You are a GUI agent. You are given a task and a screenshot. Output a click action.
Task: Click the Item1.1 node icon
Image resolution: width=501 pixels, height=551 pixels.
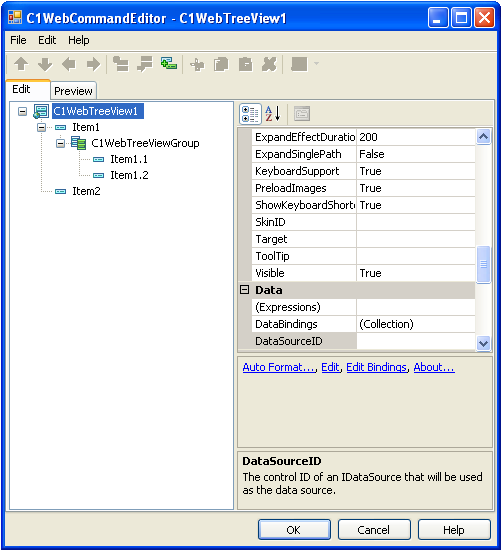[98, 160]
